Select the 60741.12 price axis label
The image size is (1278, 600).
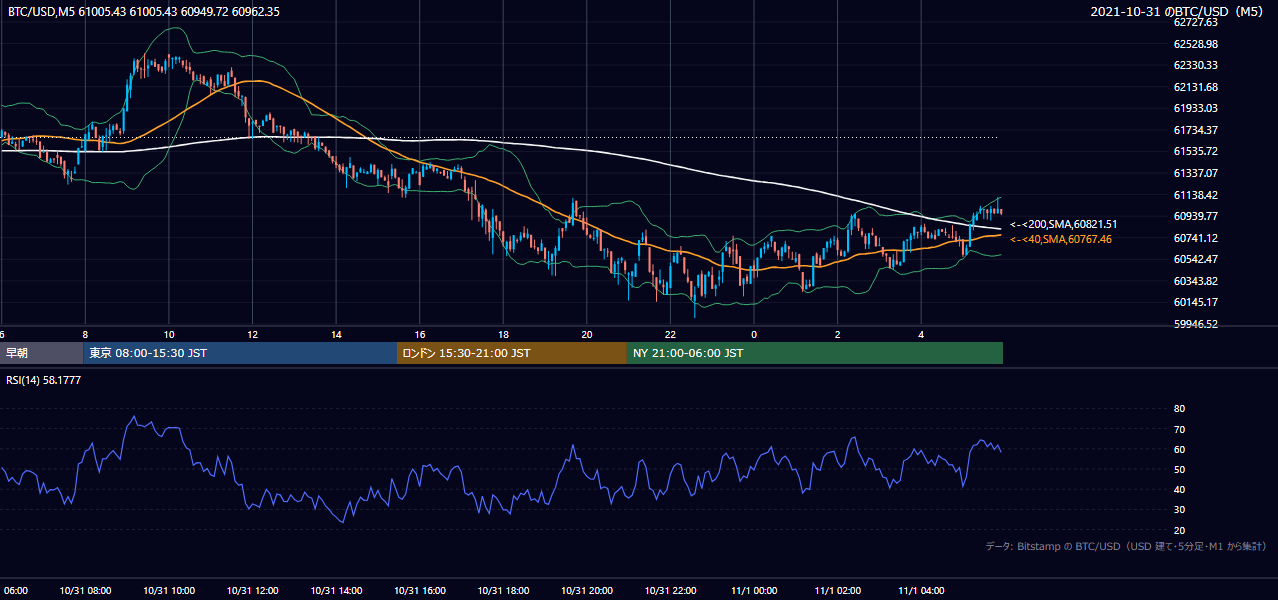tap(1195, 238)
